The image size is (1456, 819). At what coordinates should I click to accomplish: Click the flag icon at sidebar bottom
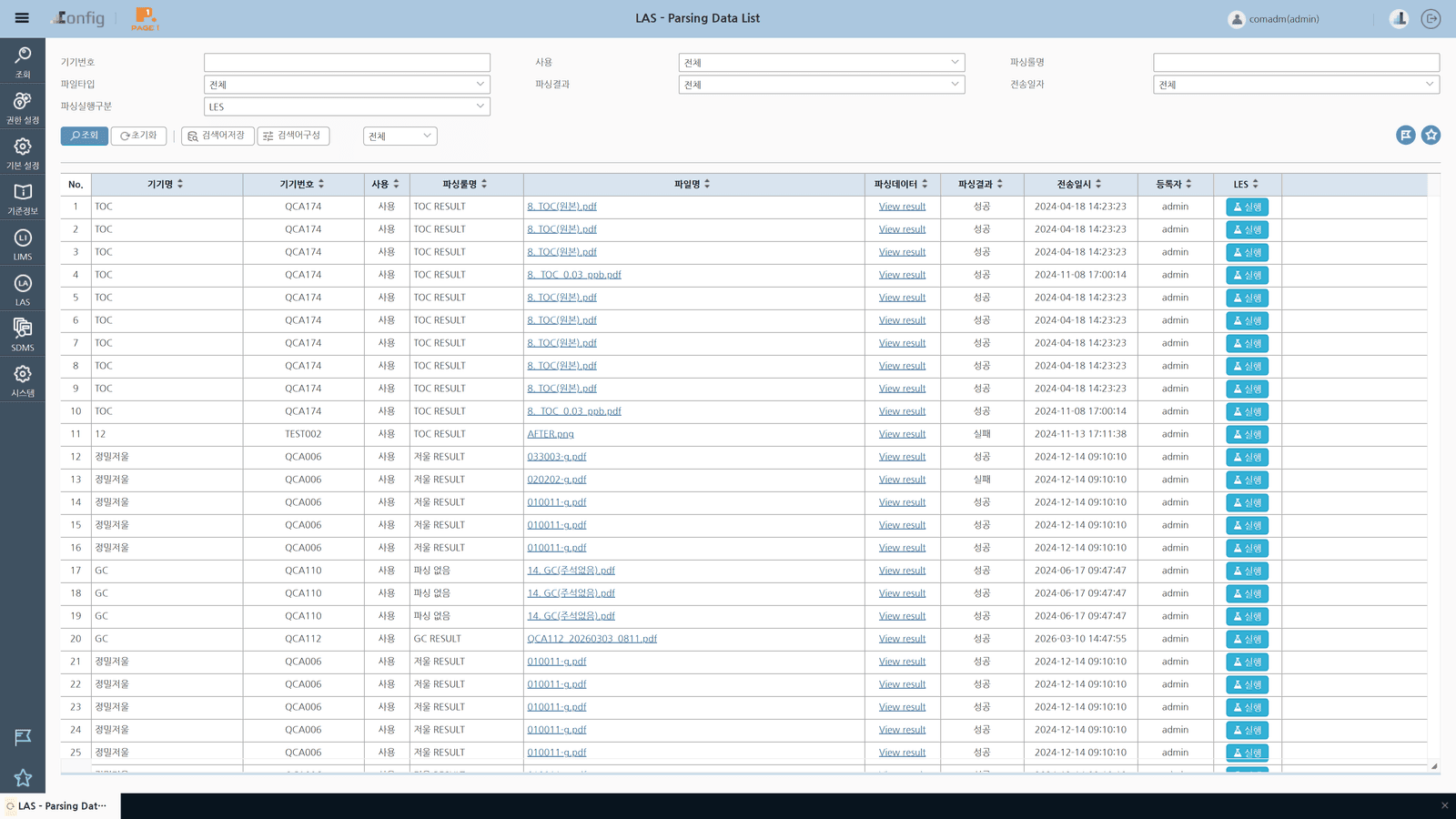pyautogui.click(x=23, y=737)
